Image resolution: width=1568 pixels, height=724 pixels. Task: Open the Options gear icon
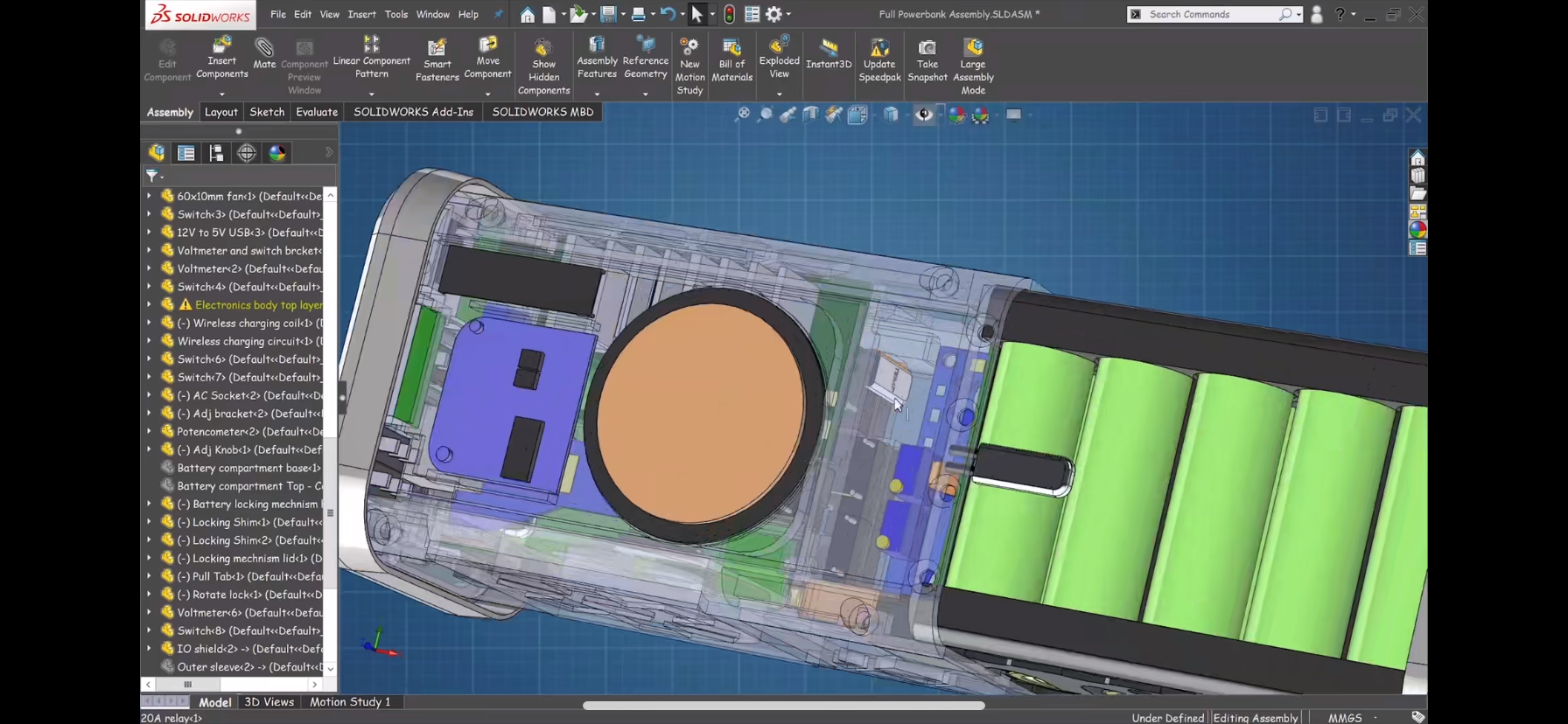pos(773,14)
